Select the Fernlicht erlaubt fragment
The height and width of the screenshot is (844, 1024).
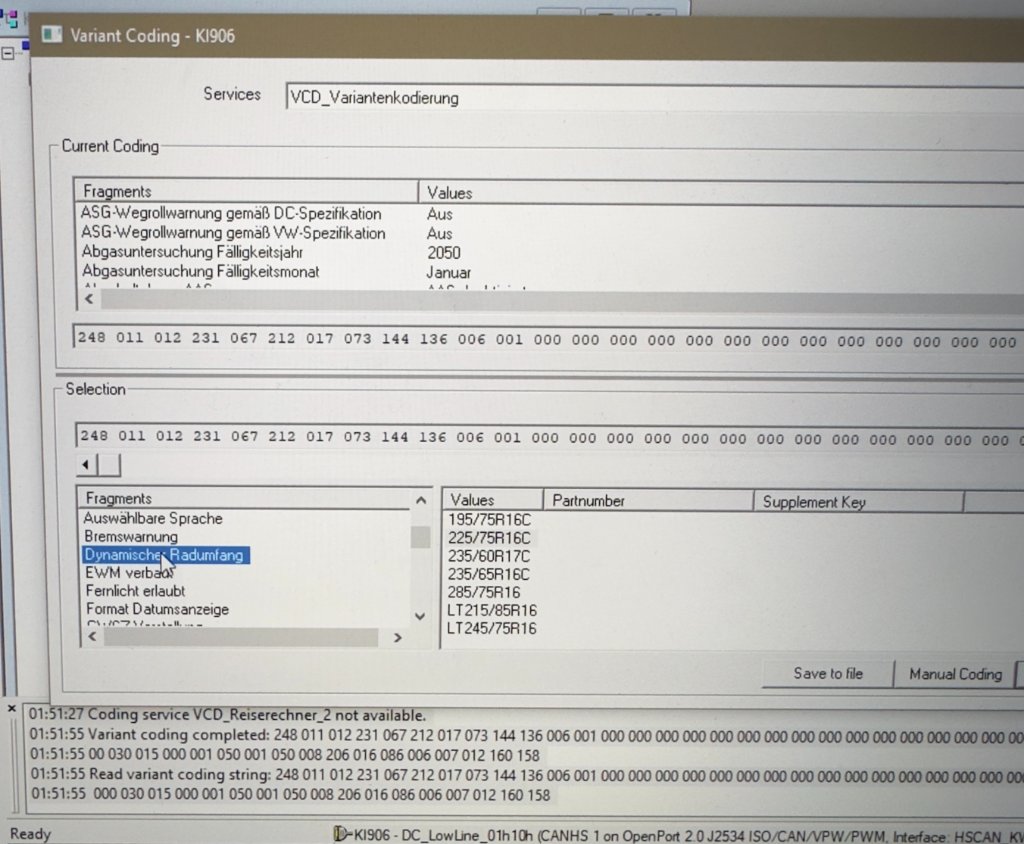point(135,591)
